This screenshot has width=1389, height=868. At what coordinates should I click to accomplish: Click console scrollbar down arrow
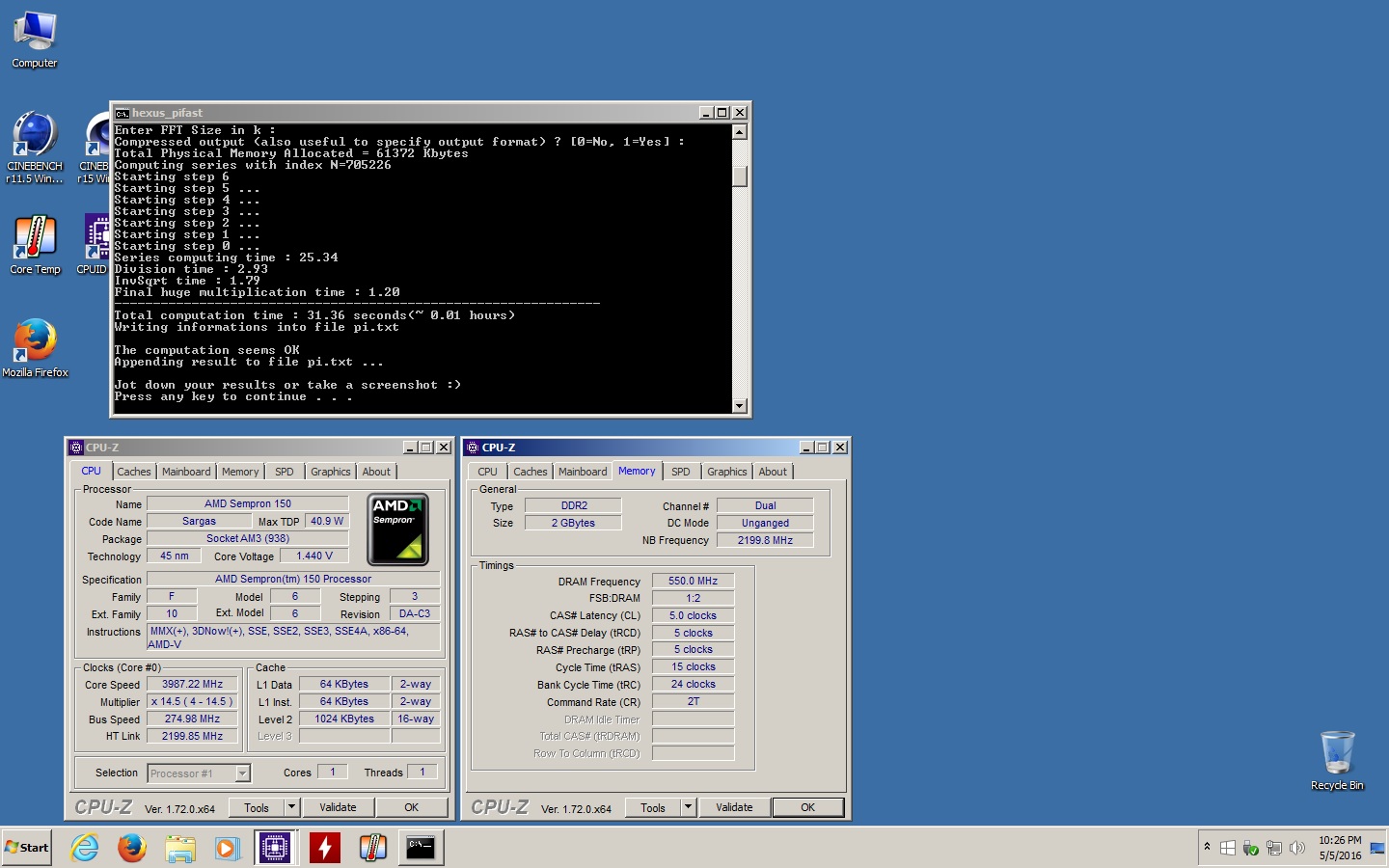pos(740,406)
